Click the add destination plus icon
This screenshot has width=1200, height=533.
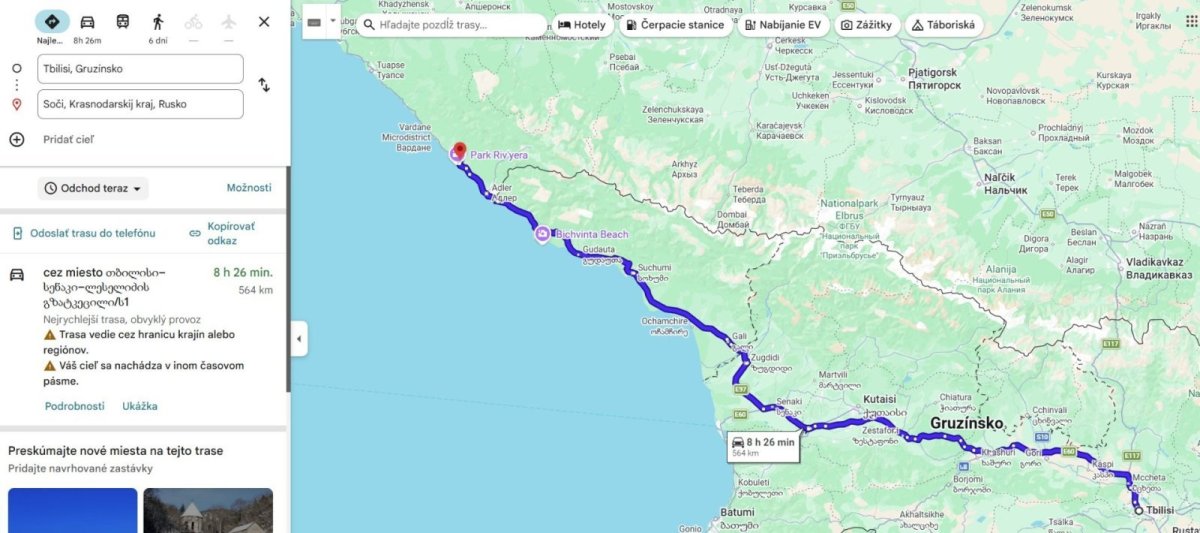(17, 139)
